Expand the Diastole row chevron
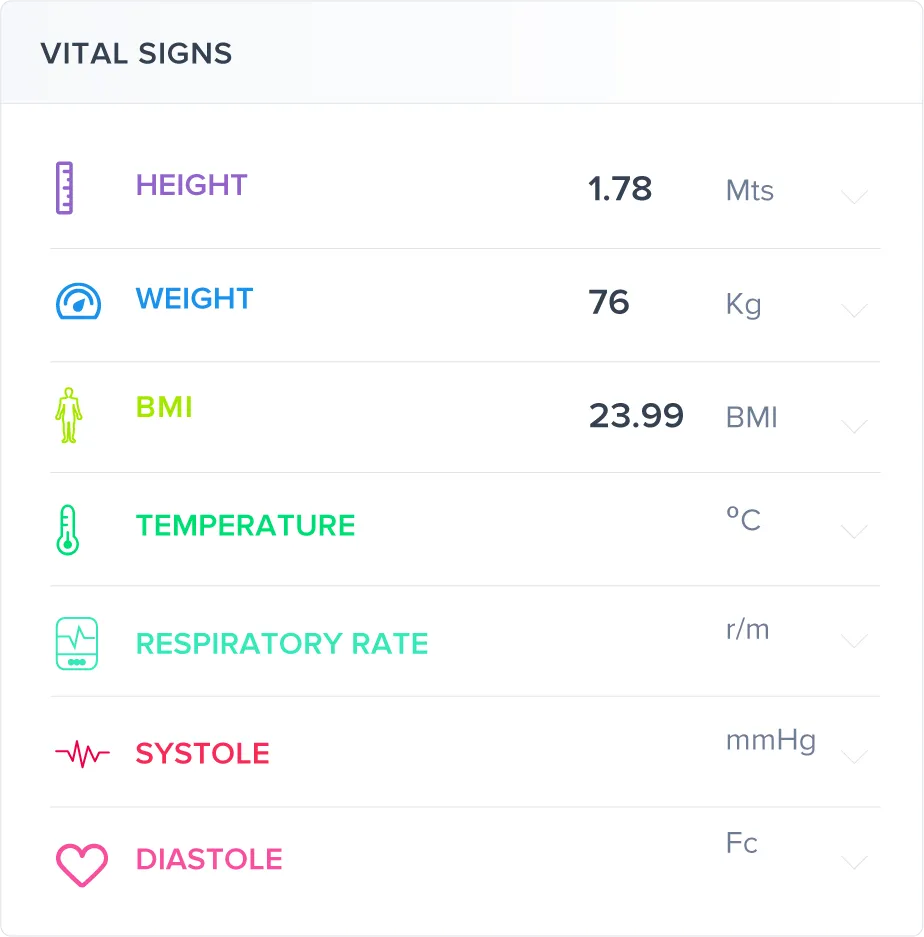Image resolution: width=924 pixels, height=937 pixels. tap(854, 862)
